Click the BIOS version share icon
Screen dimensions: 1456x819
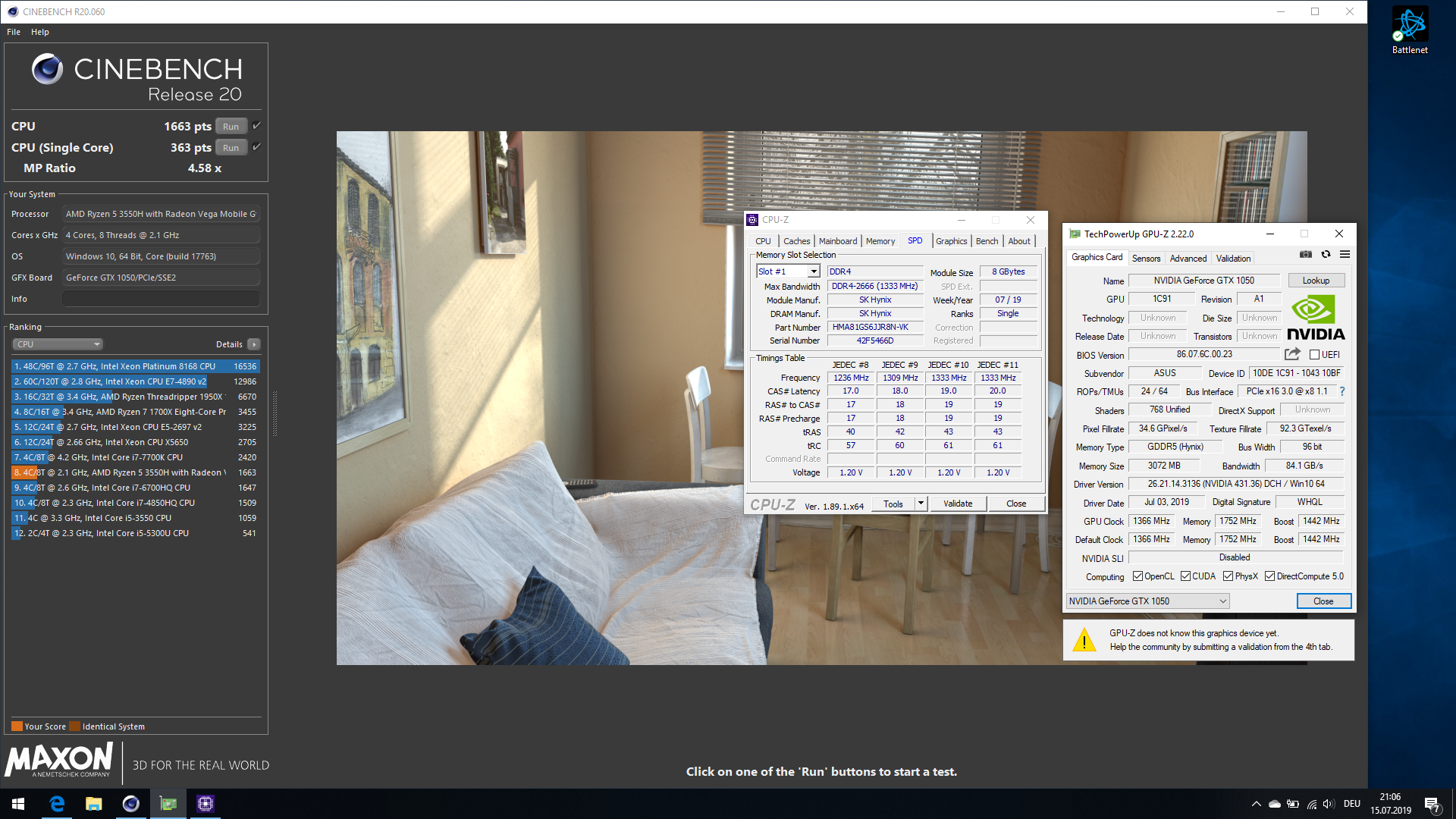pyautogui.click(x=1292, y=354)
